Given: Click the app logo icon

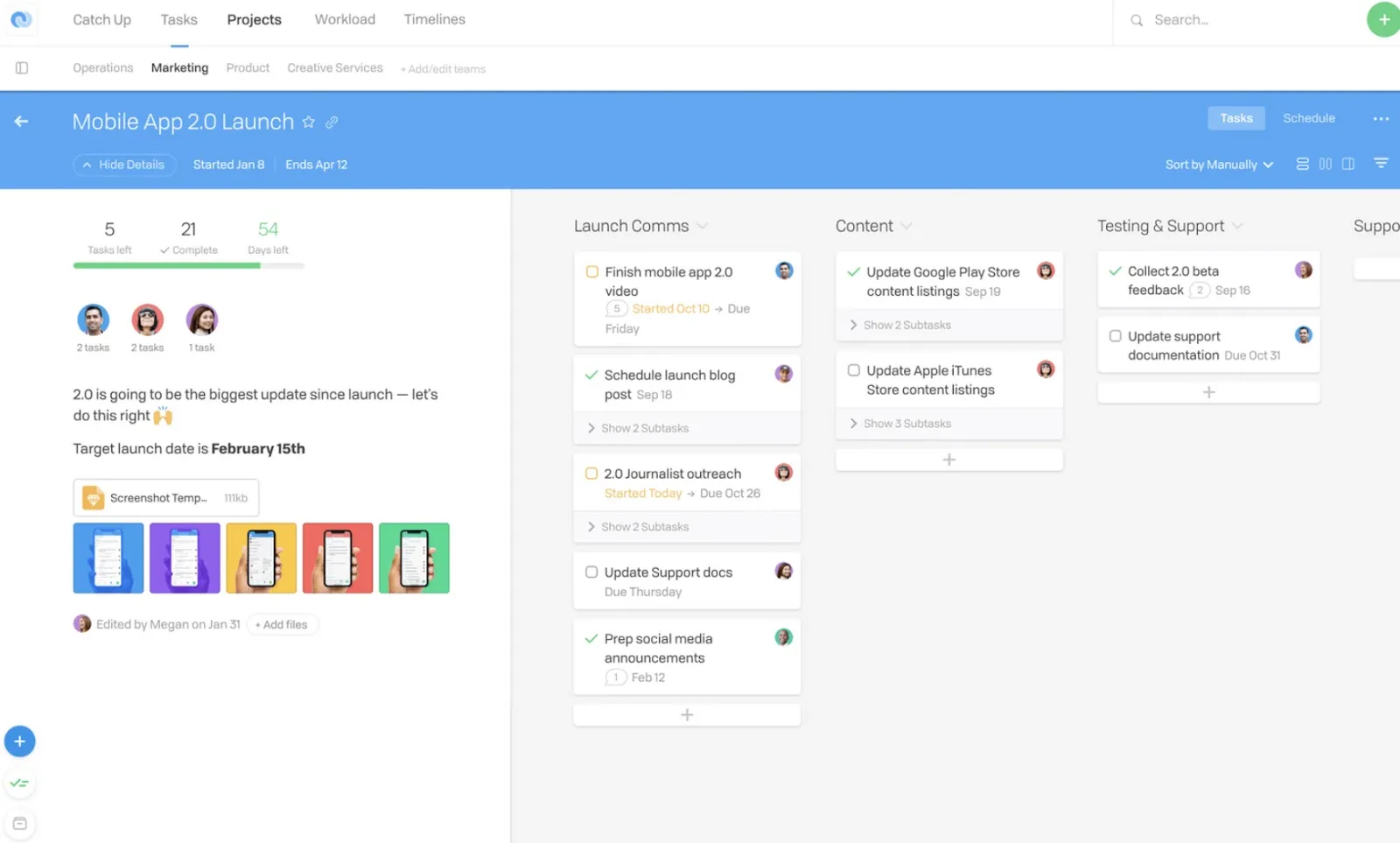Looking at the screenshot, I should coord(21,19).
